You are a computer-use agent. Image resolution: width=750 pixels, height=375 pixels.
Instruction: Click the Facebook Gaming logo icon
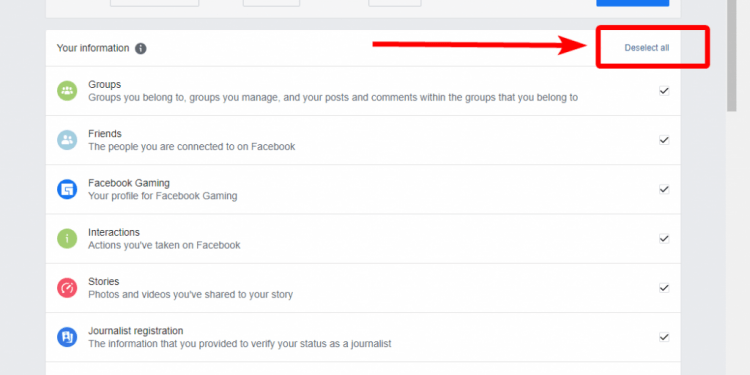tap(67, 189)
